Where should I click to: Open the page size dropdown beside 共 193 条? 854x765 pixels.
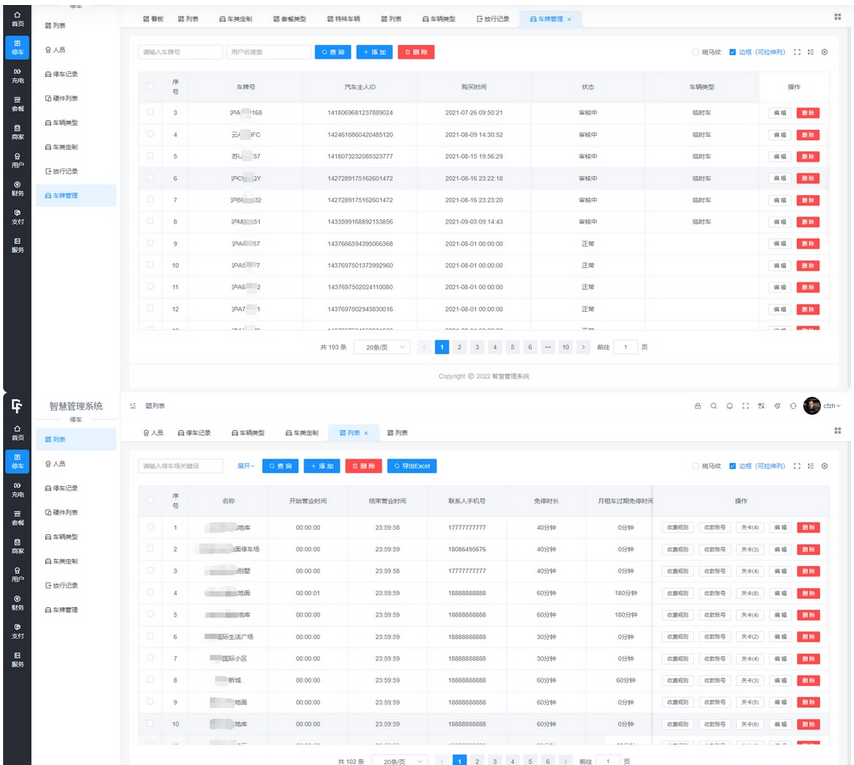tap(381, 347)
